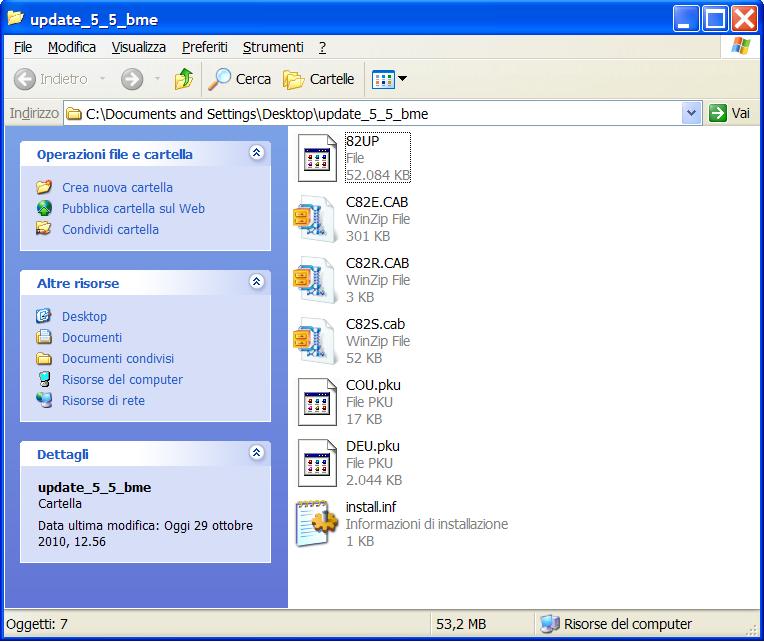The height and width of the screenshot is (642, 764).
Task: Expand the address bar dropdown list
Action: click(691, 114)
